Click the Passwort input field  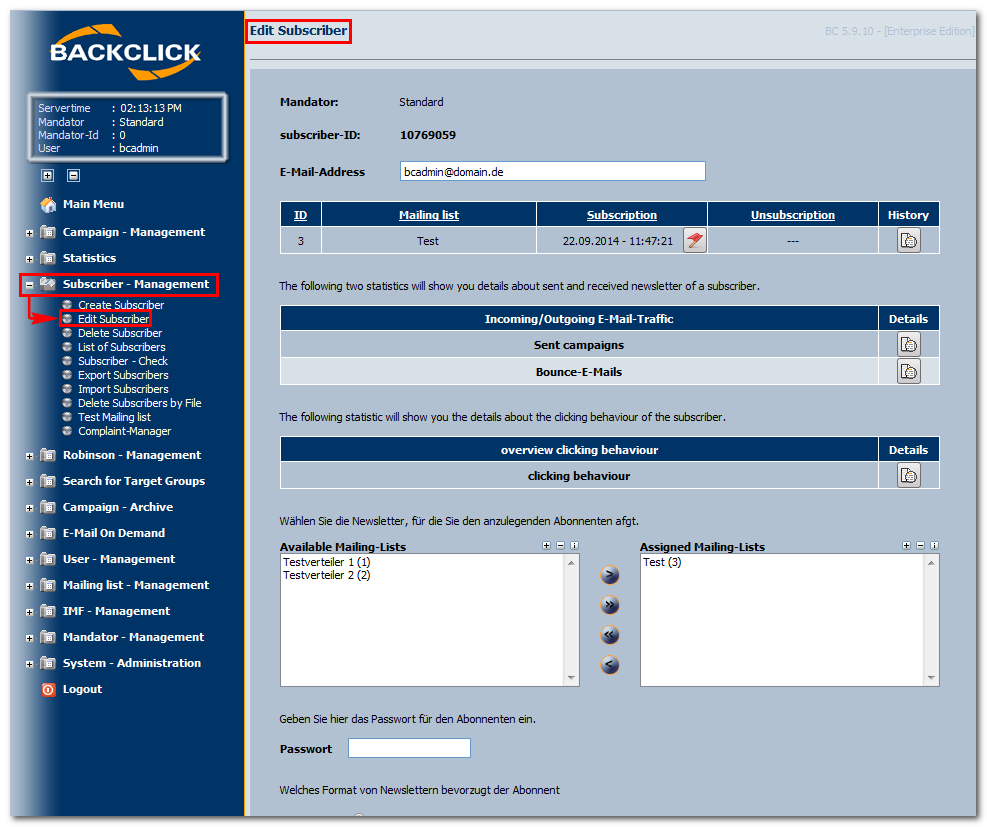(x=409, y=748)
